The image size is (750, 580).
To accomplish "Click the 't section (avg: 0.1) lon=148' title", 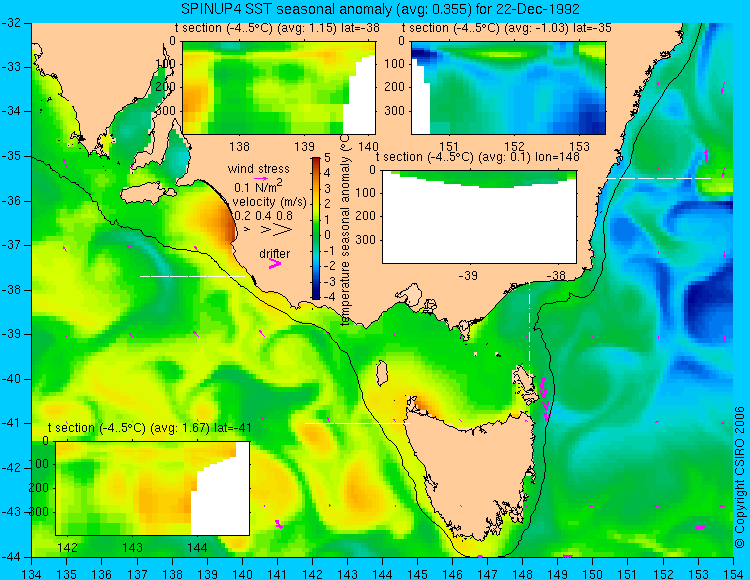I will click(477, 157).
